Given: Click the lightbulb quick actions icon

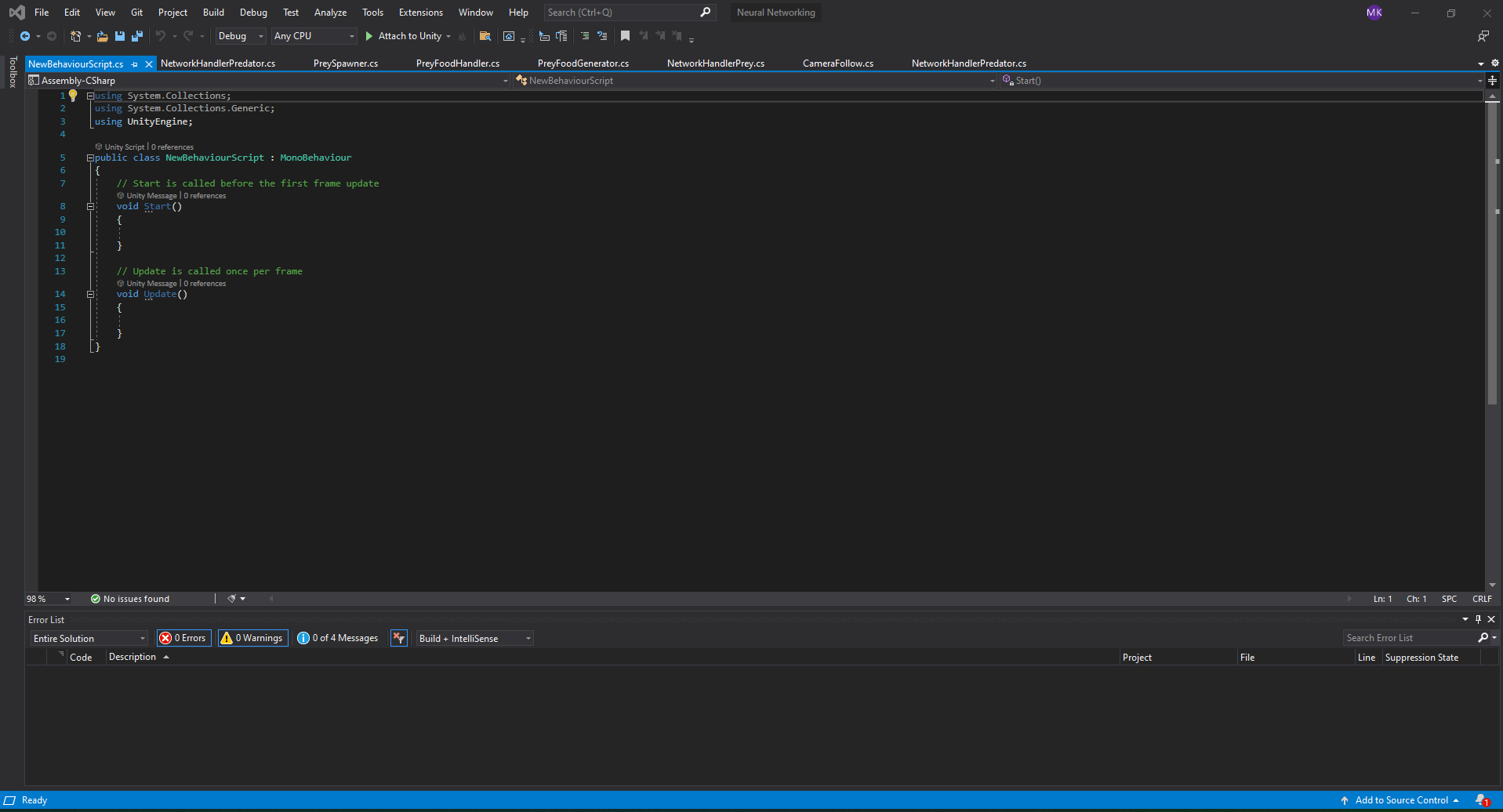Looking at the screenshot, I should point(73,96).
